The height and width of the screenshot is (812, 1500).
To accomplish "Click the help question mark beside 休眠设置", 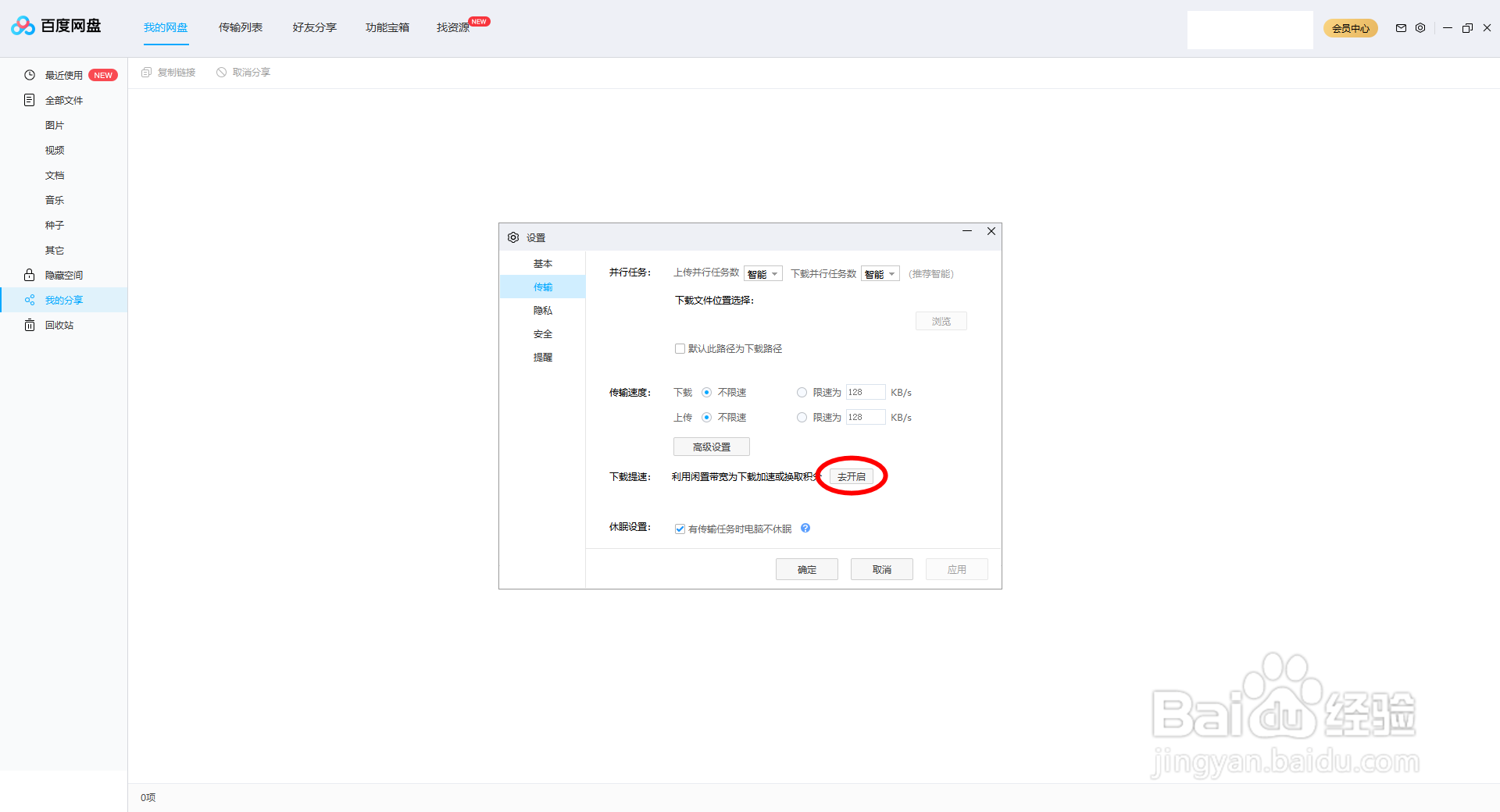I will pyautogui.click(x=805, y=529).
